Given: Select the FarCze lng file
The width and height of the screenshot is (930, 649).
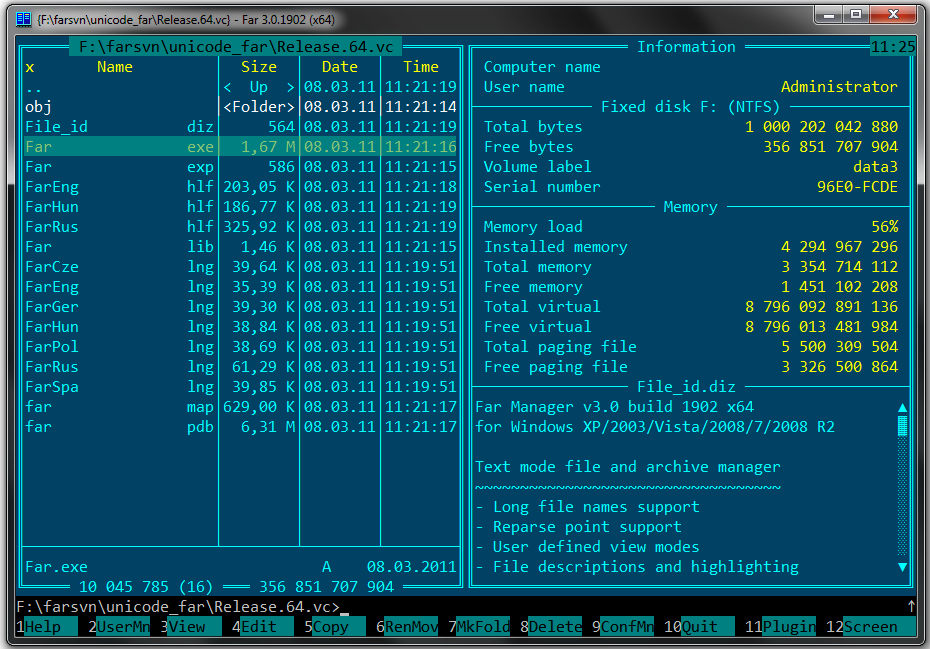Looking at the screenshot, I should click(x=240, y=267).
